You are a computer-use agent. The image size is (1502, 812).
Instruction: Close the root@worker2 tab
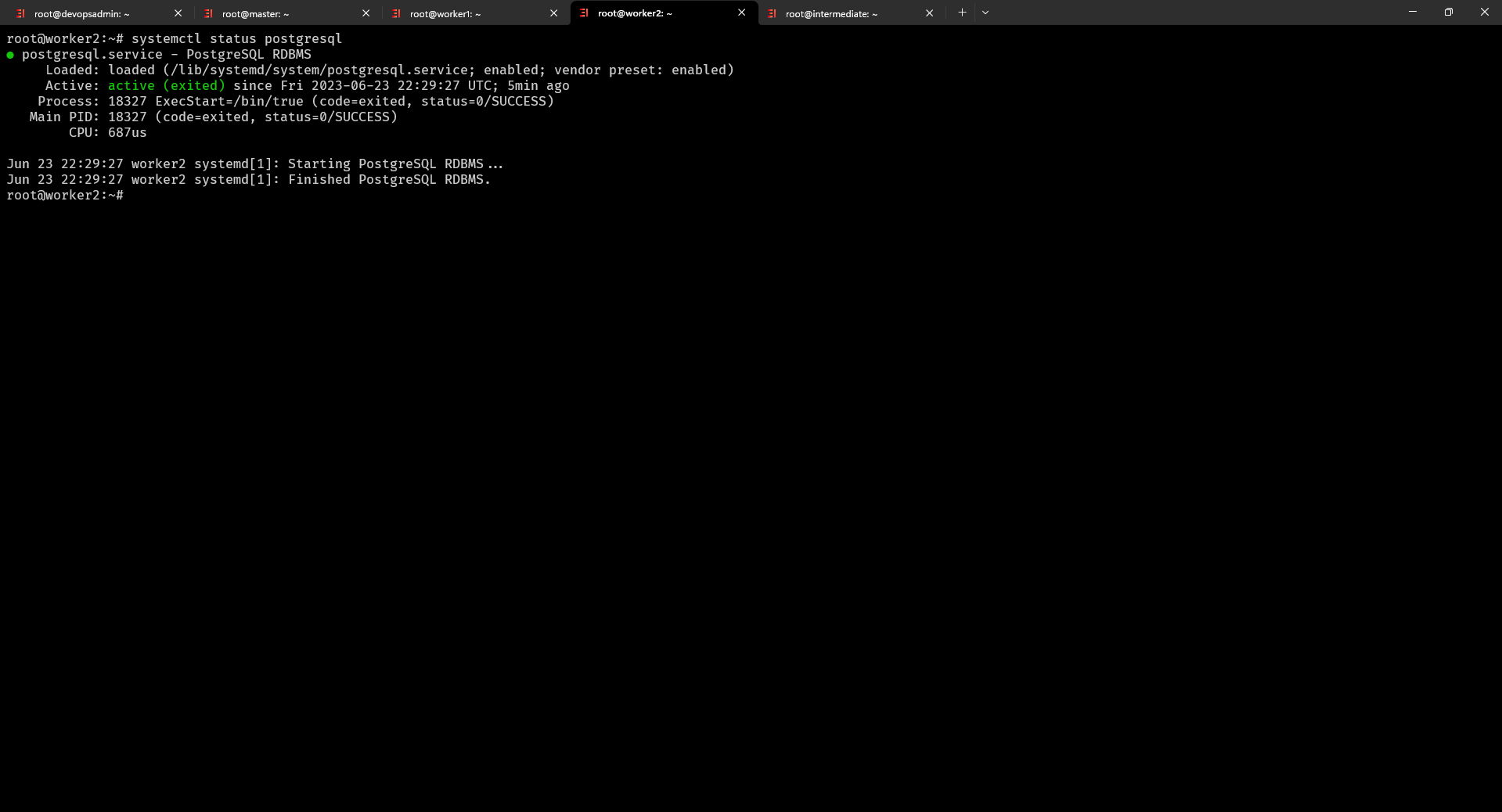(742, 13)
